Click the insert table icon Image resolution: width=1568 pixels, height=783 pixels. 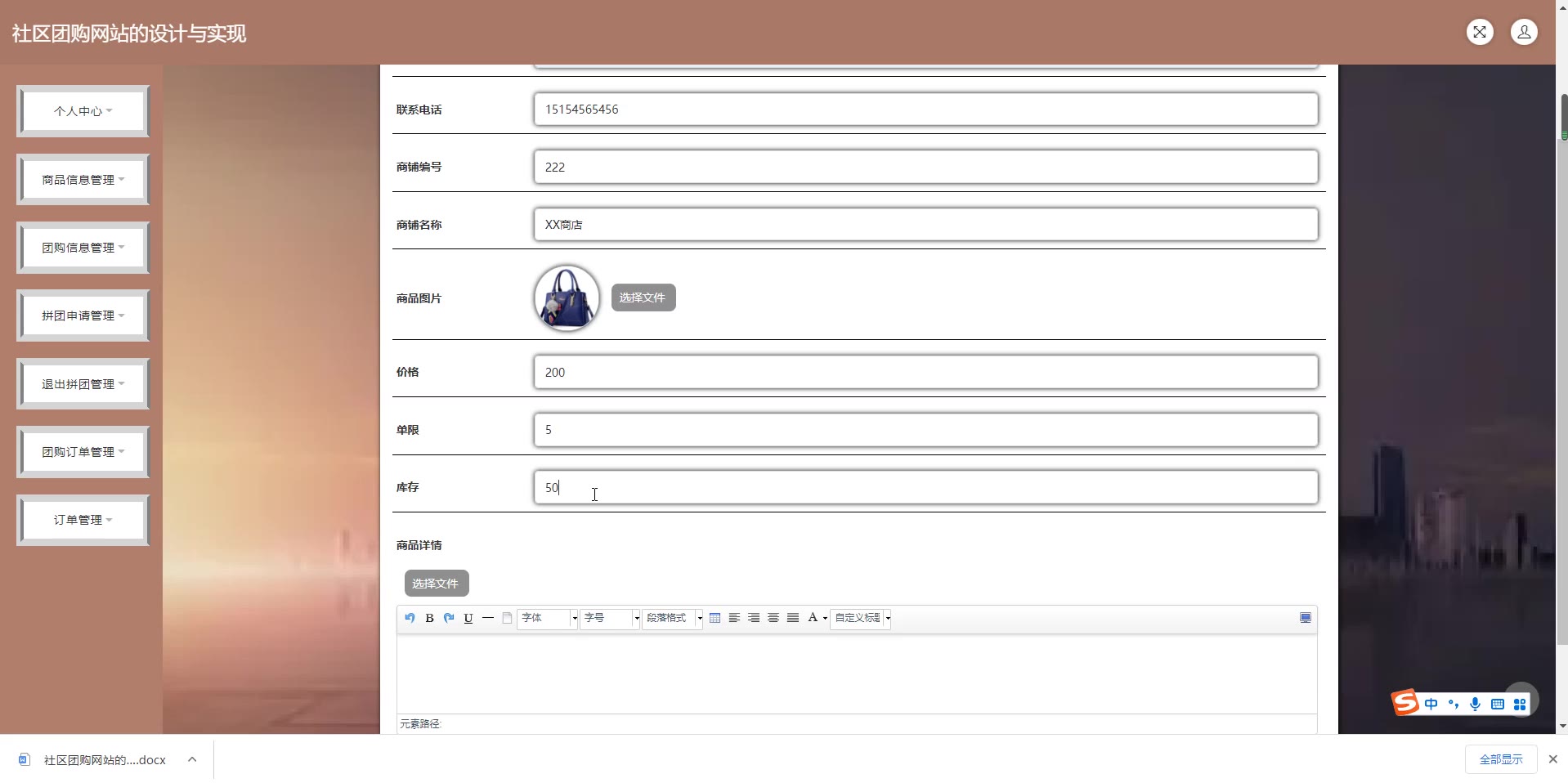pyautogui.click(x=715, y=618)
